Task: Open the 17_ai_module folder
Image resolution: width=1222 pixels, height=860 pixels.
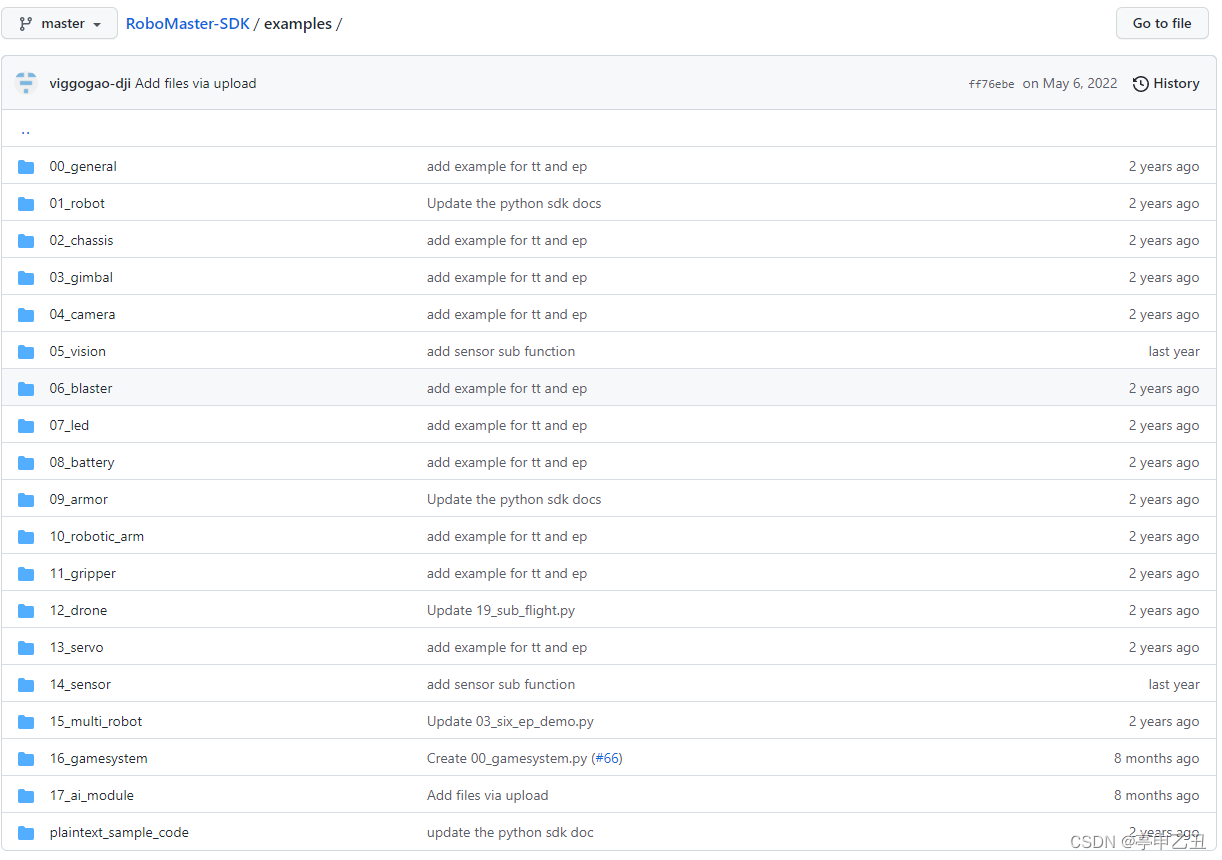Action: (92, 796)
